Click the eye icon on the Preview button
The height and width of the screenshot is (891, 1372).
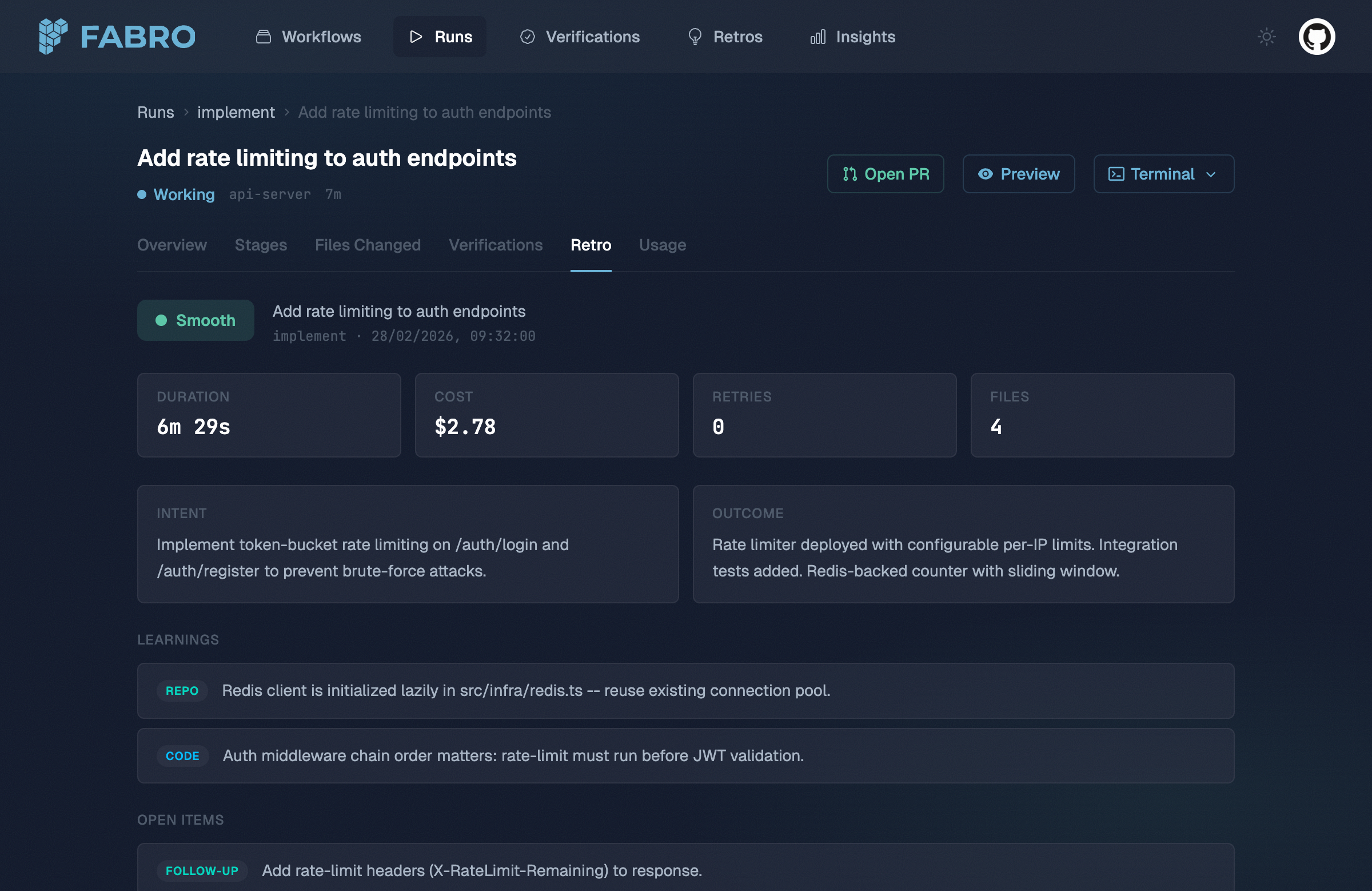985,174
